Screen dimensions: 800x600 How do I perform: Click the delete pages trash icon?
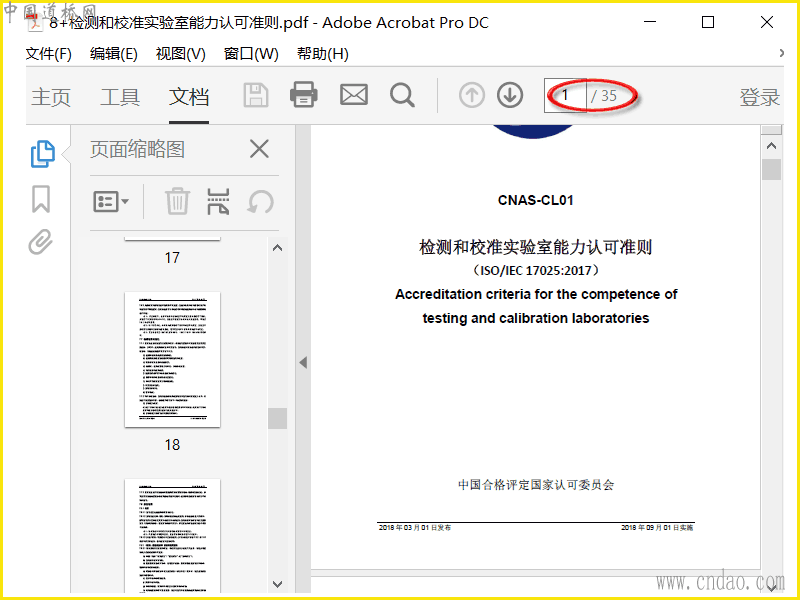click(x=177, y=201)
